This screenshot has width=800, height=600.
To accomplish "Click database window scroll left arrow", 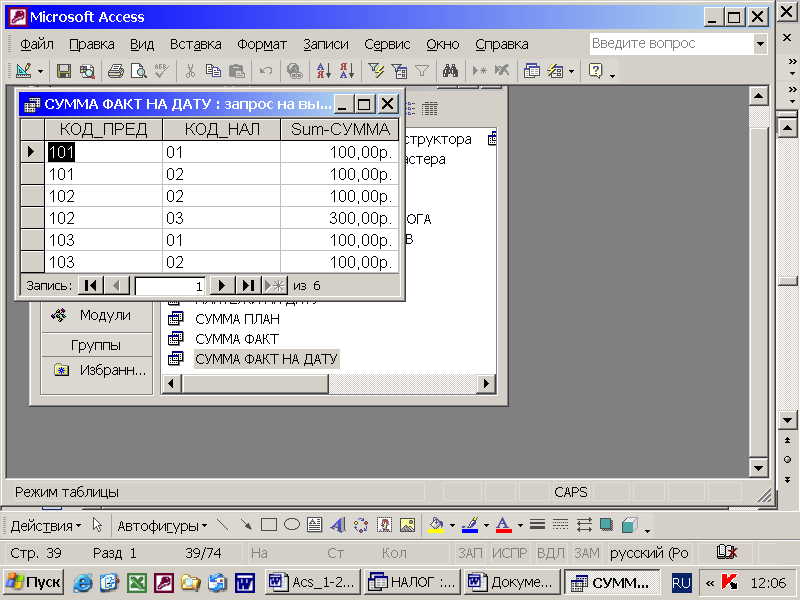I will (x=172, y=384).
